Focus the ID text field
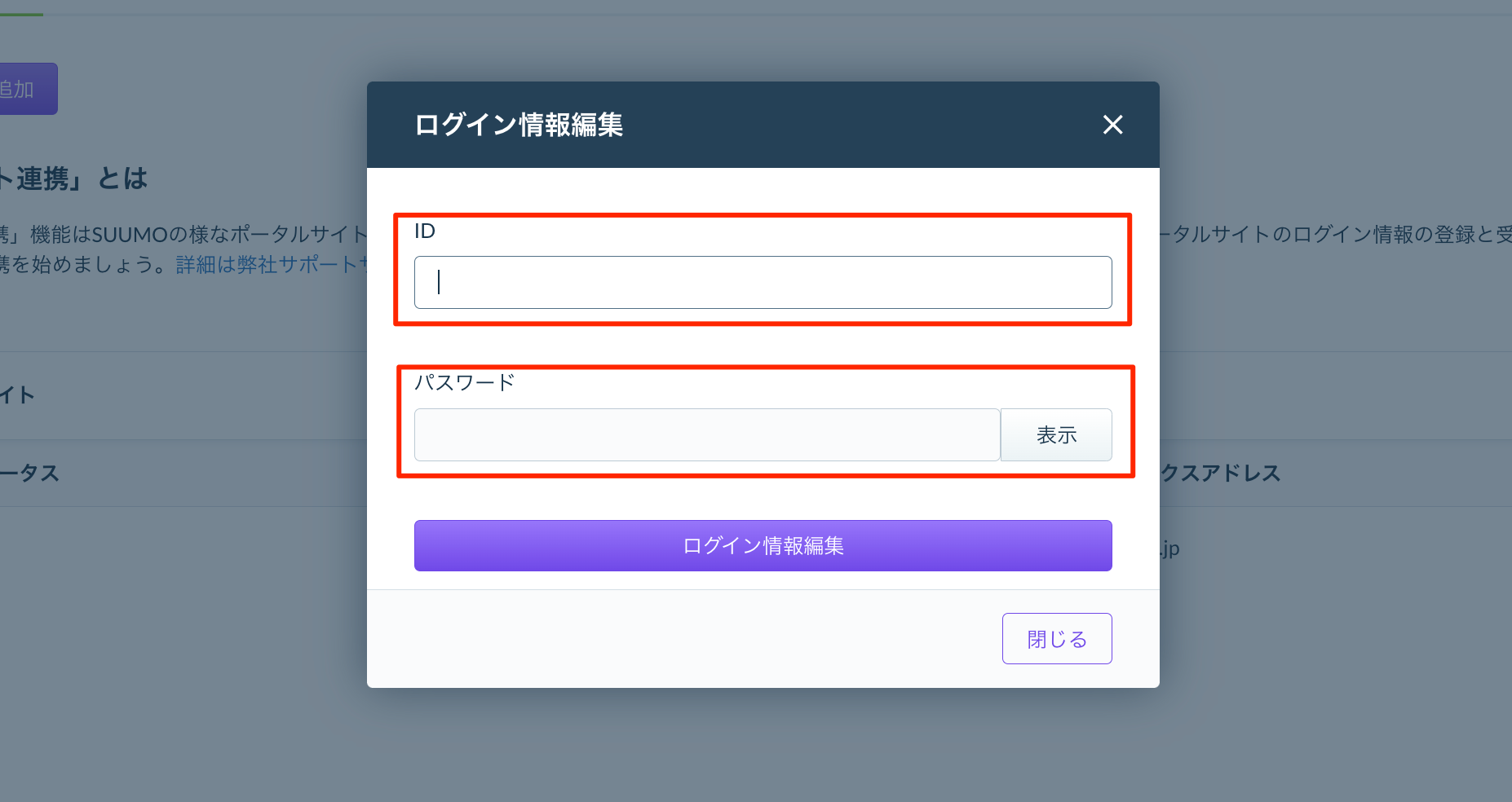1512x802 pixels. click(x=763, y=282)
